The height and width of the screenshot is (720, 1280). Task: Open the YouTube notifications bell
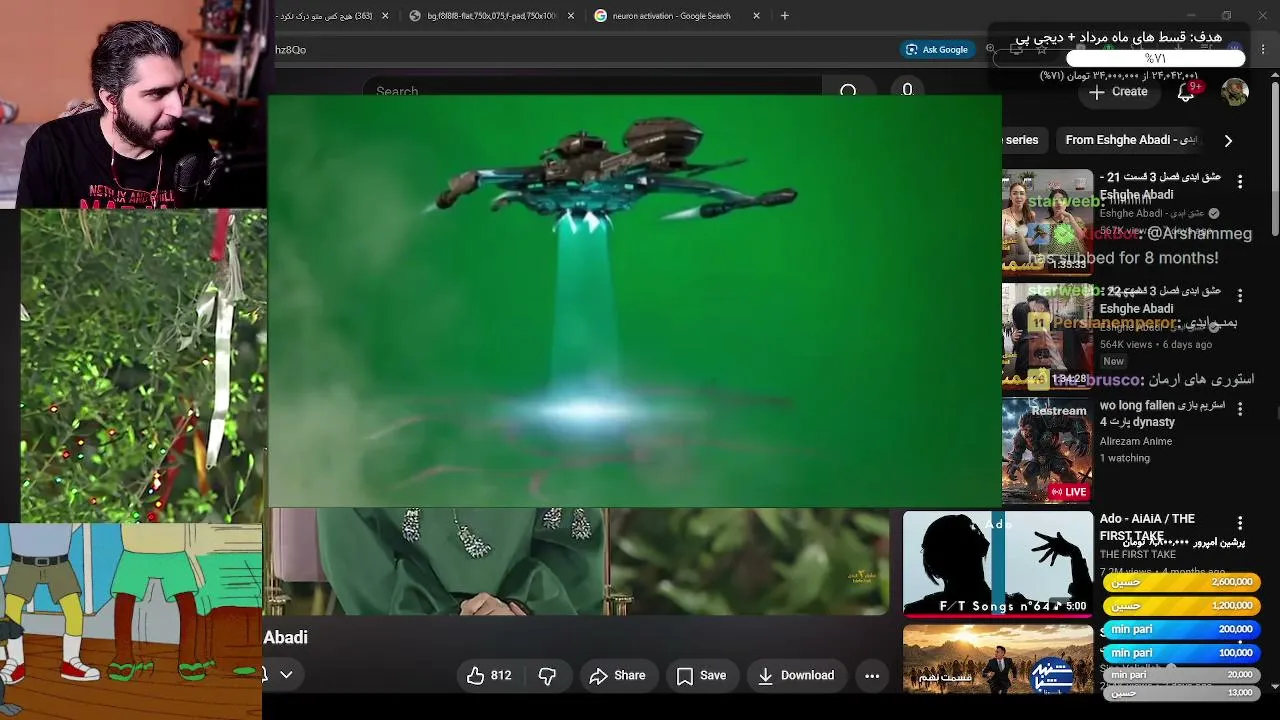click(x=1186, y=92)
